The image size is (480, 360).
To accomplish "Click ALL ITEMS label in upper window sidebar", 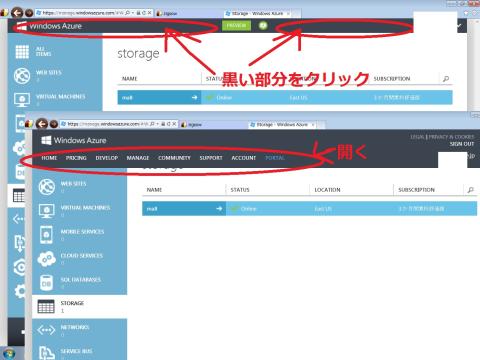I will pyautogui.click(x=44, y=51).
